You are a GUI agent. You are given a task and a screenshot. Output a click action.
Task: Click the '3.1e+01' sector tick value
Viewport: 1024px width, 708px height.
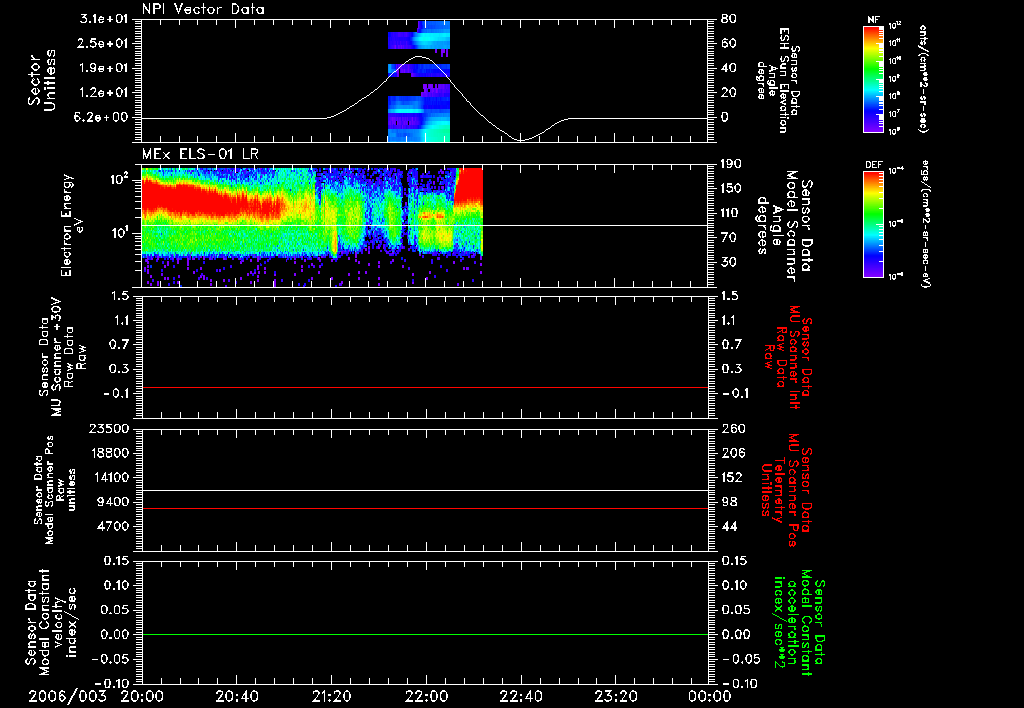tap(106, 19)
